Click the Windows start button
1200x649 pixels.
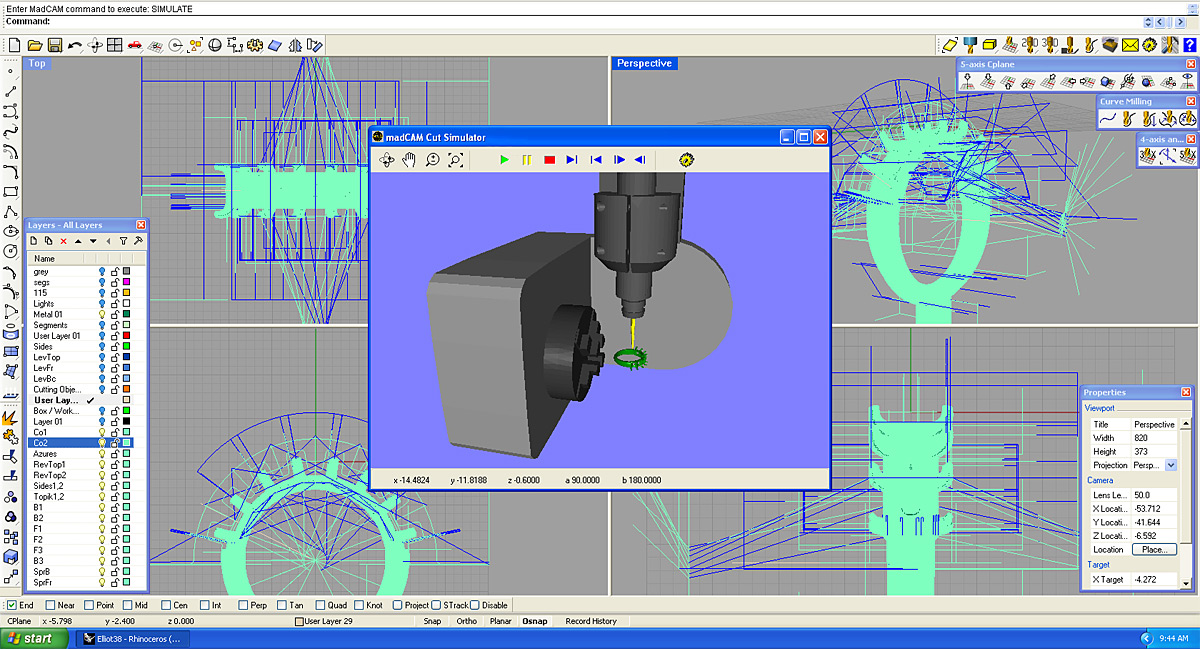(30, 638)
